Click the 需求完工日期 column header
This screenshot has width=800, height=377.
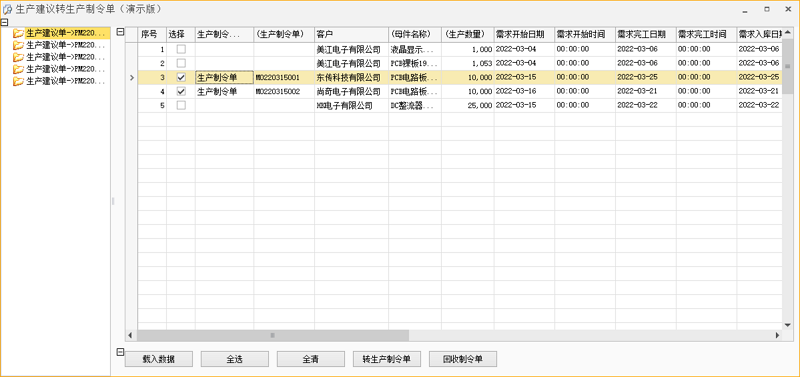[646, 35]
